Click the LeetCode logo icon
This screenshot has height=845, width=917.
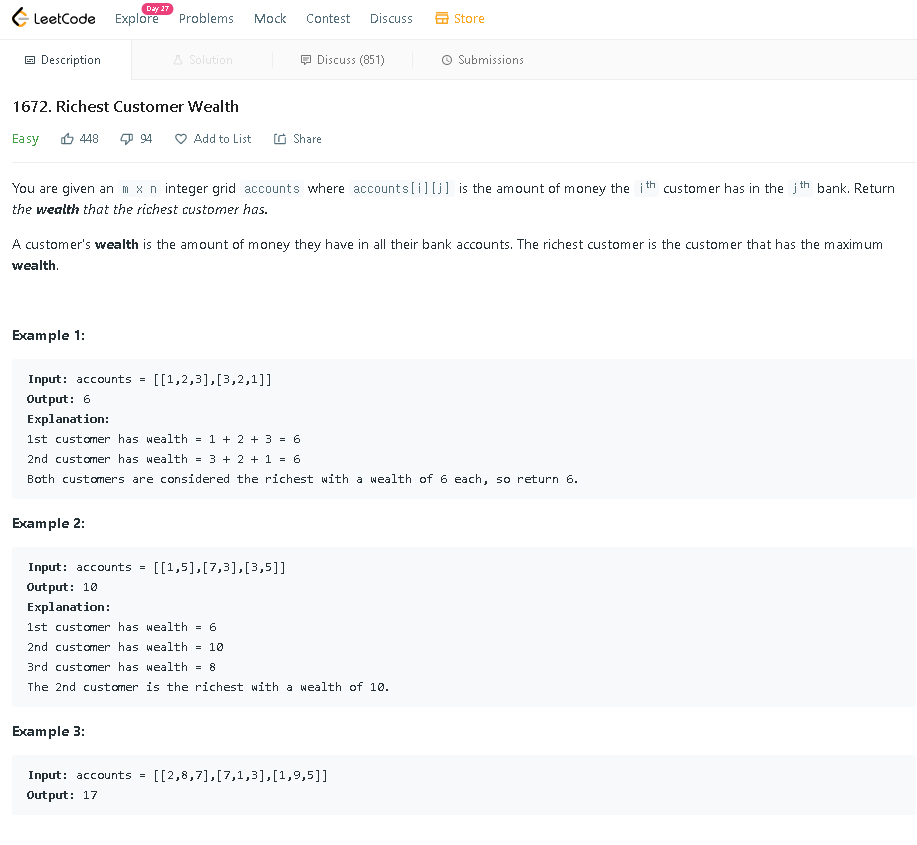(x=20, y=18)
